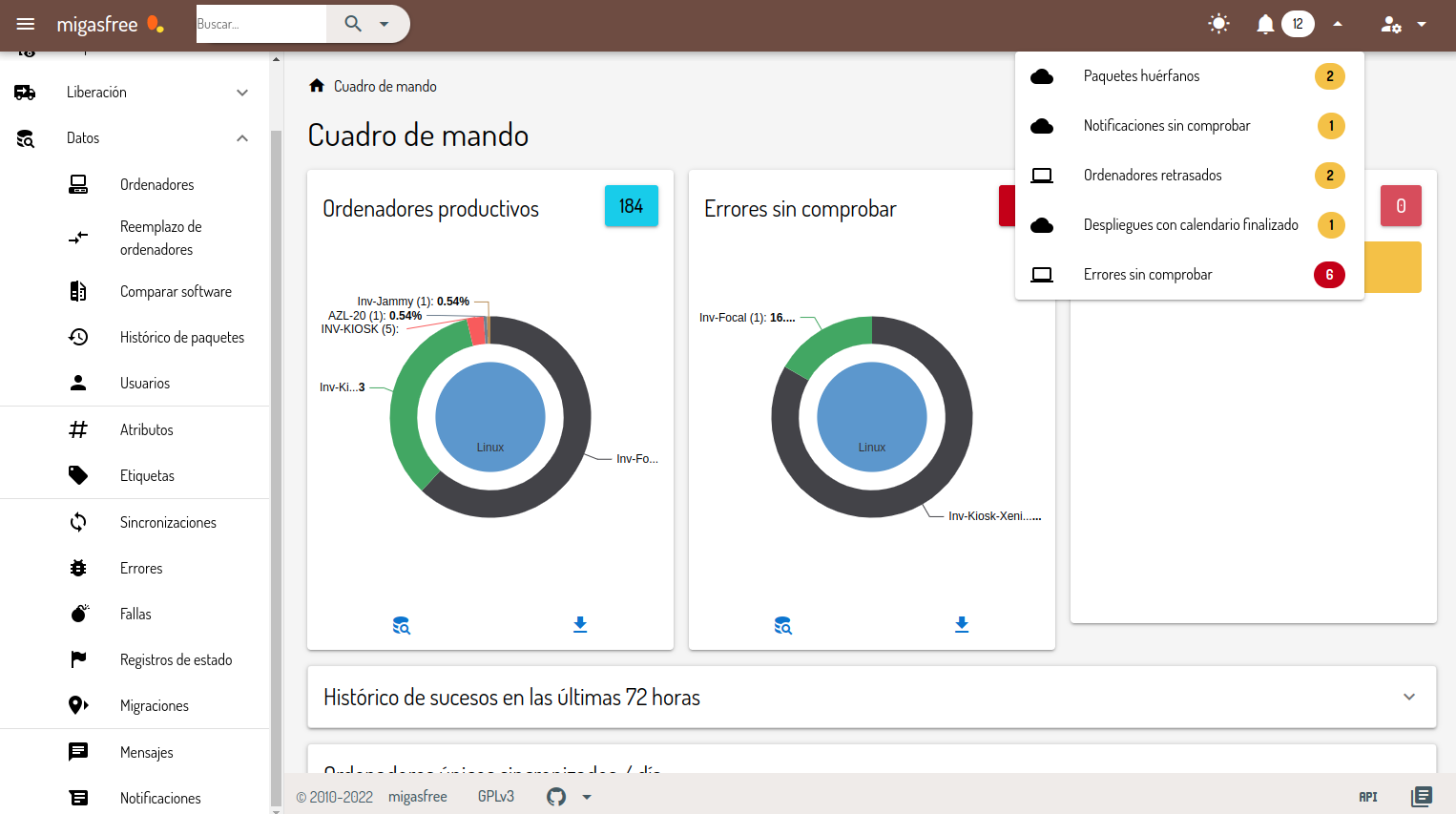The image size is (1456, 814).
Task: Open the search scope dropdown arrow
Action: 385,24
